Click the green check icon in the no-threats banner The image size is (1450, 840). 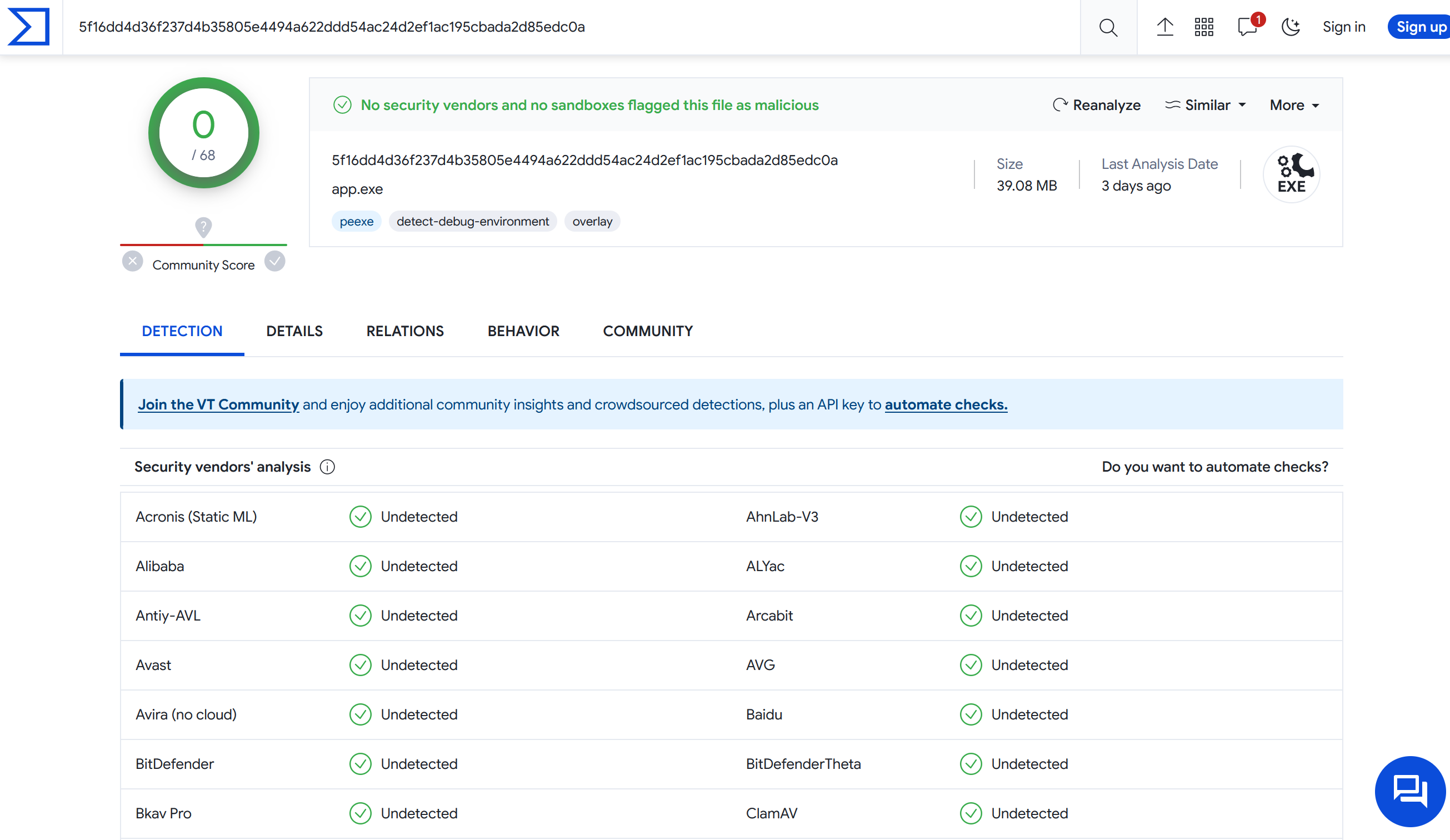click(x=342, y=106)
